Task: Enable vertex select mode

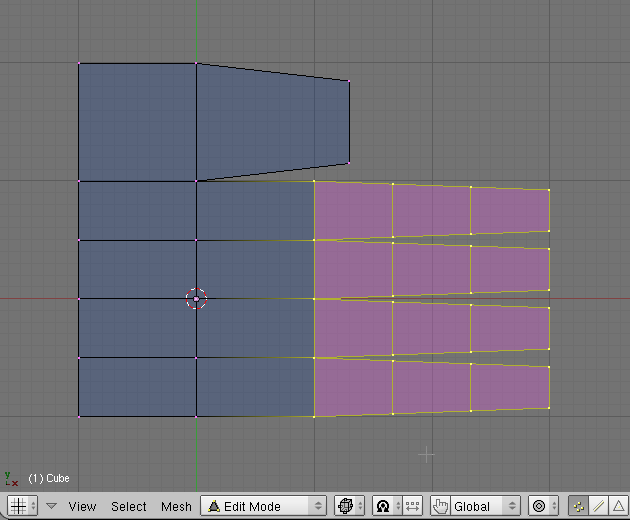Action: click(579, 506)
